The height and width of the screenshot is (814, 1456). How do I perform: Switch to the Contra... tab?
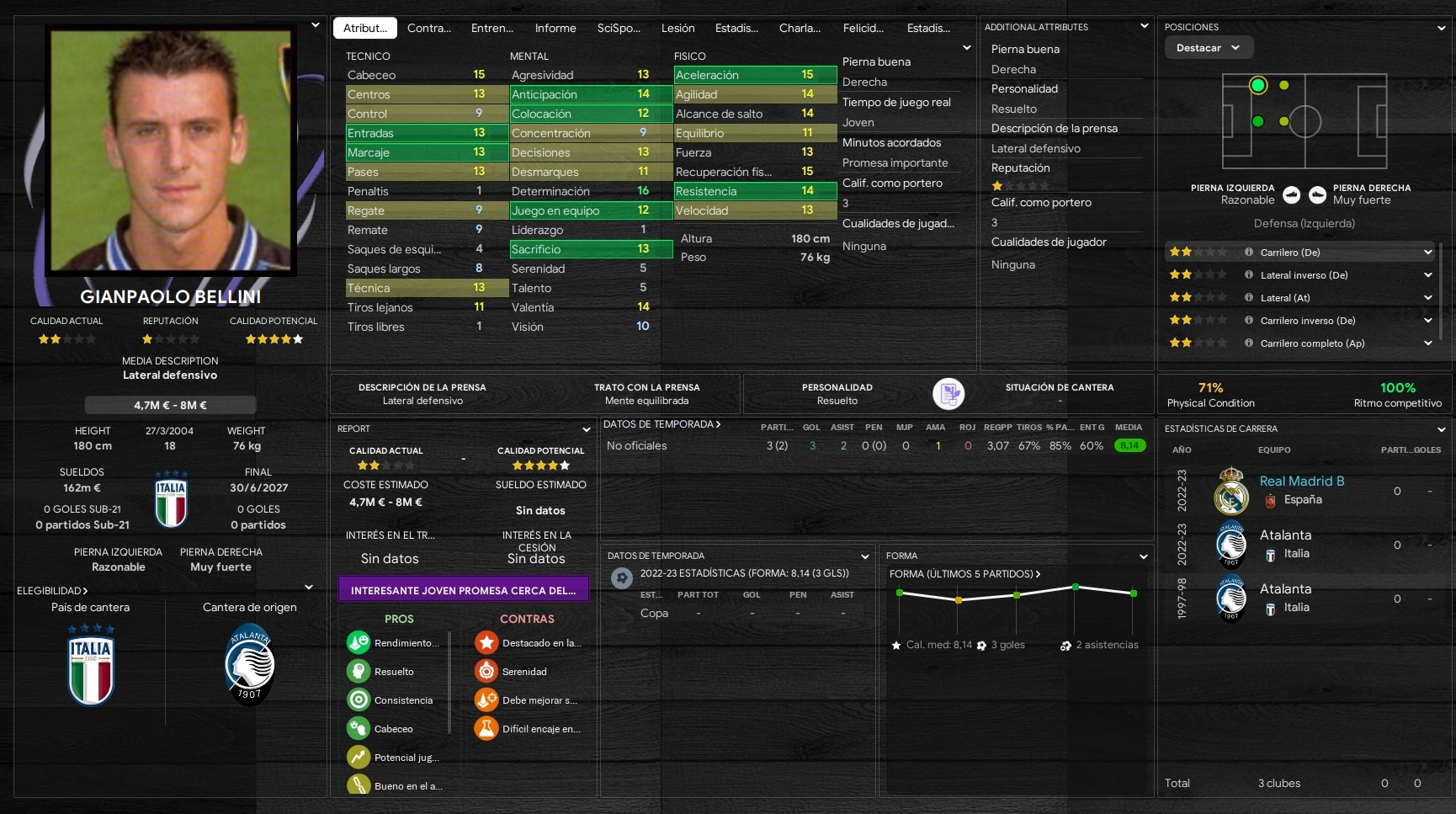tap(429, 28)
